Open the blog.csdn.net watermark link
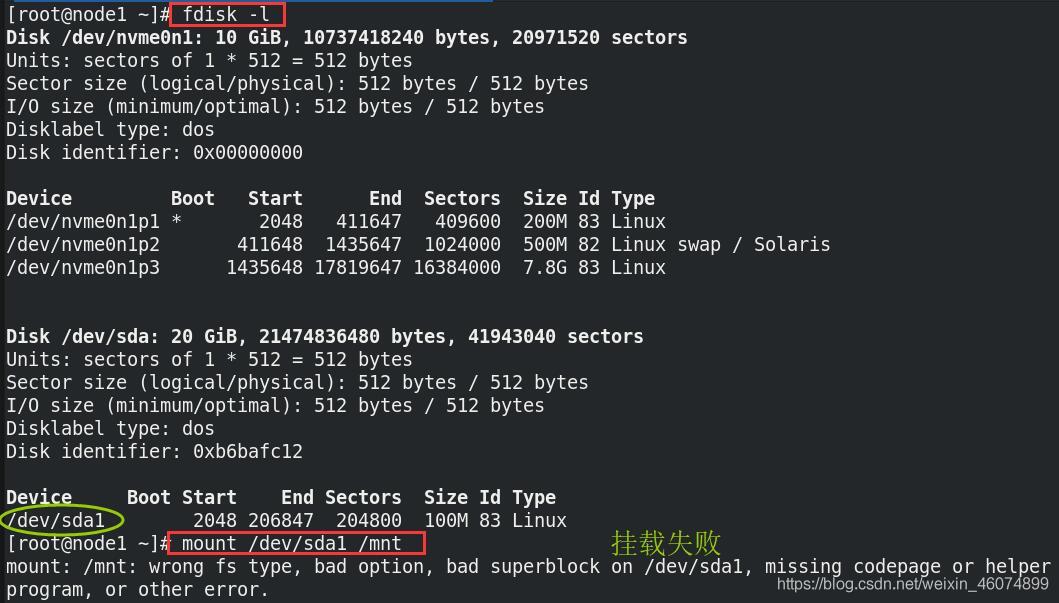The width and height of the screenshot is (1059, 603). click(912, 584)
